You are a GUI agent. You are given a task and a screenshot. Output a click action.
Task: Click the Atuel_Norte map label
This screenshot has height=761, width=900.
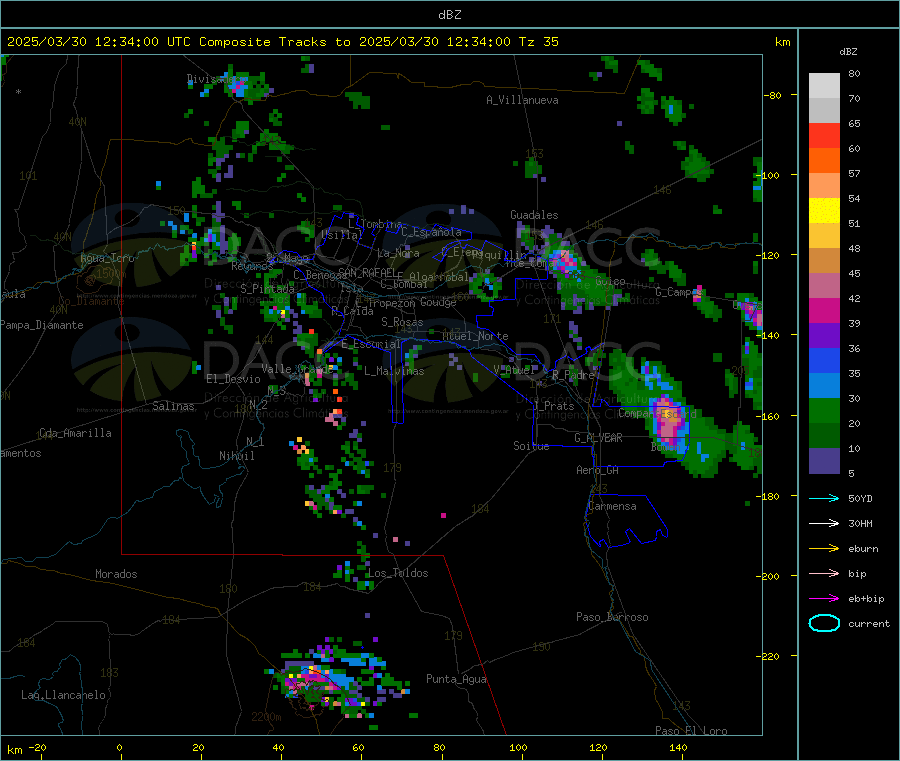click(475, 336)
